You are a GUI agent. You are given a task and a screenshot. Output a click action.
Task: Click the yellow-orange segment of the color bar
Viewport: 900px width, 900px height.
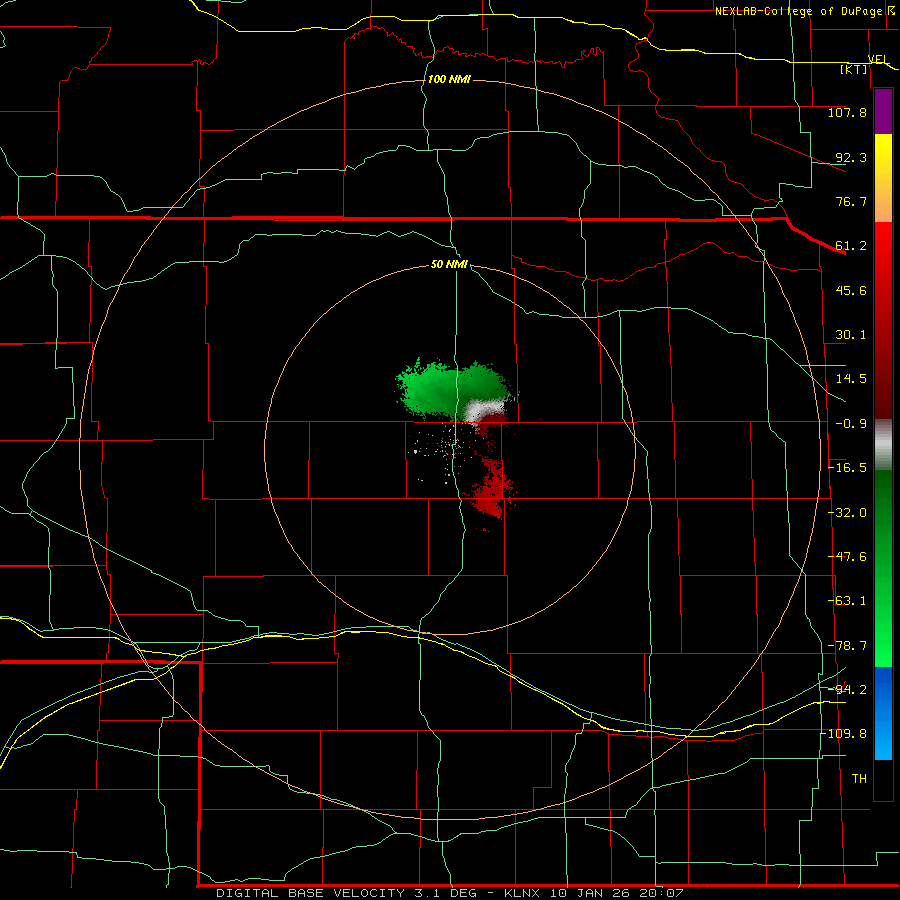(x=883, y=178)
